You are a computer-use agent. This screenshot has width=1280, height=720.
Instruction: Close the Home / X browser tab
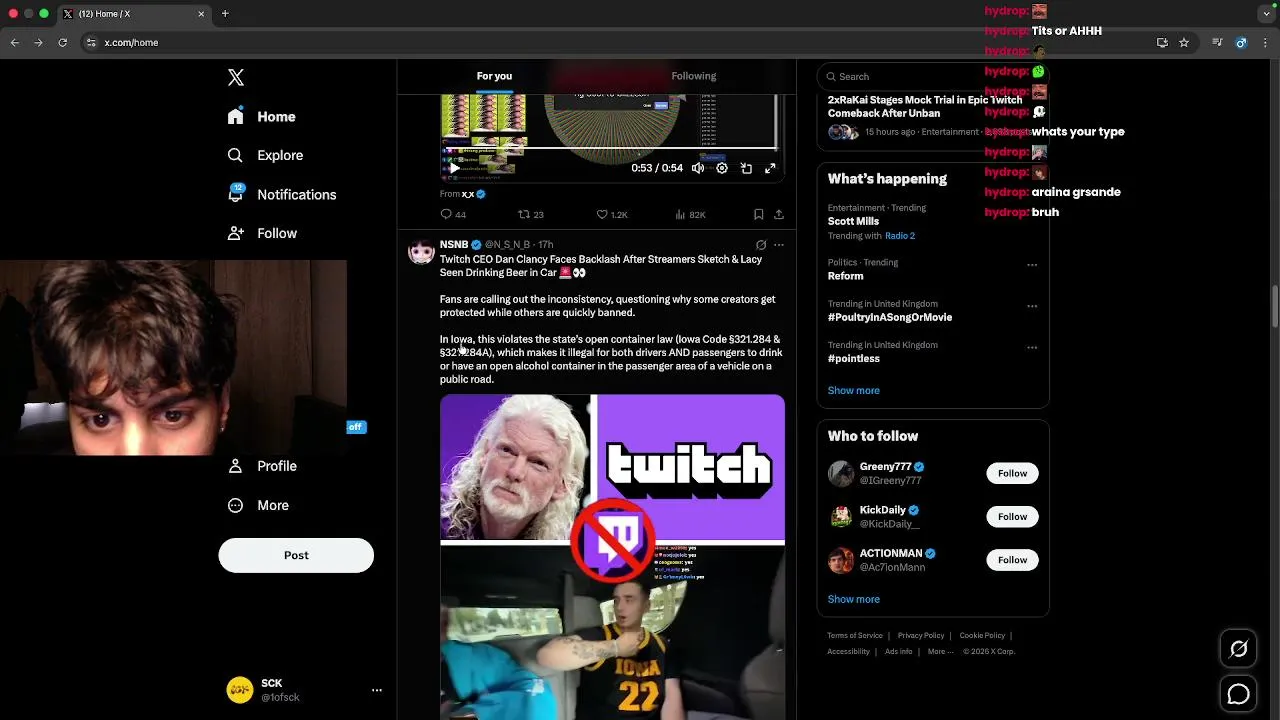[201, 14]
